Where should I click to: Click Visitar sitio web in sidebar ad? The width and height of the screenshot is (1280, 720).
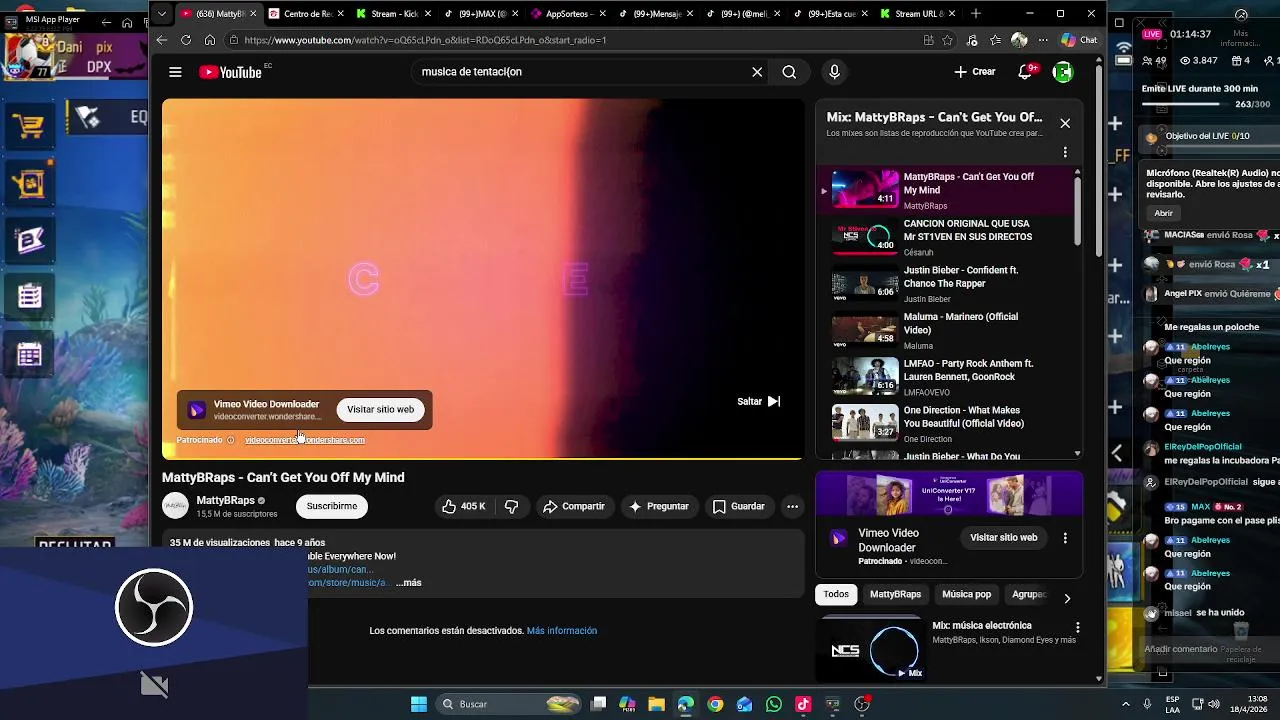click(x=1003, y=537)
